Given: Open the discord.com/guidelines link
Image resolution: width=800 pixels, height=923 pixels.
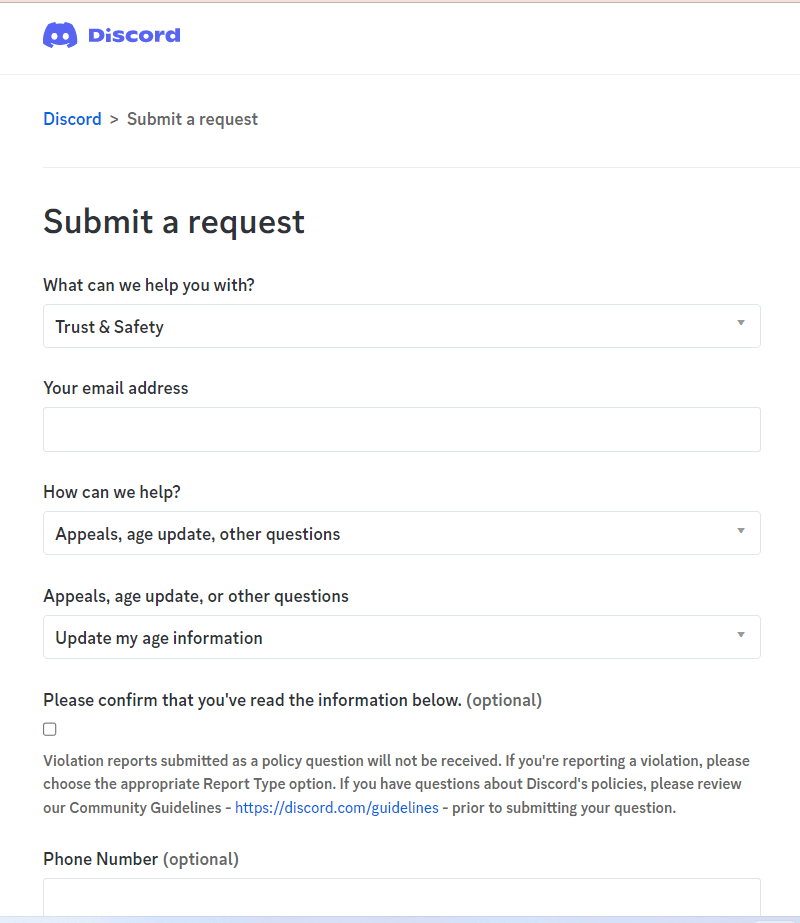Looking at the screenshot, I should coord(337,808).
